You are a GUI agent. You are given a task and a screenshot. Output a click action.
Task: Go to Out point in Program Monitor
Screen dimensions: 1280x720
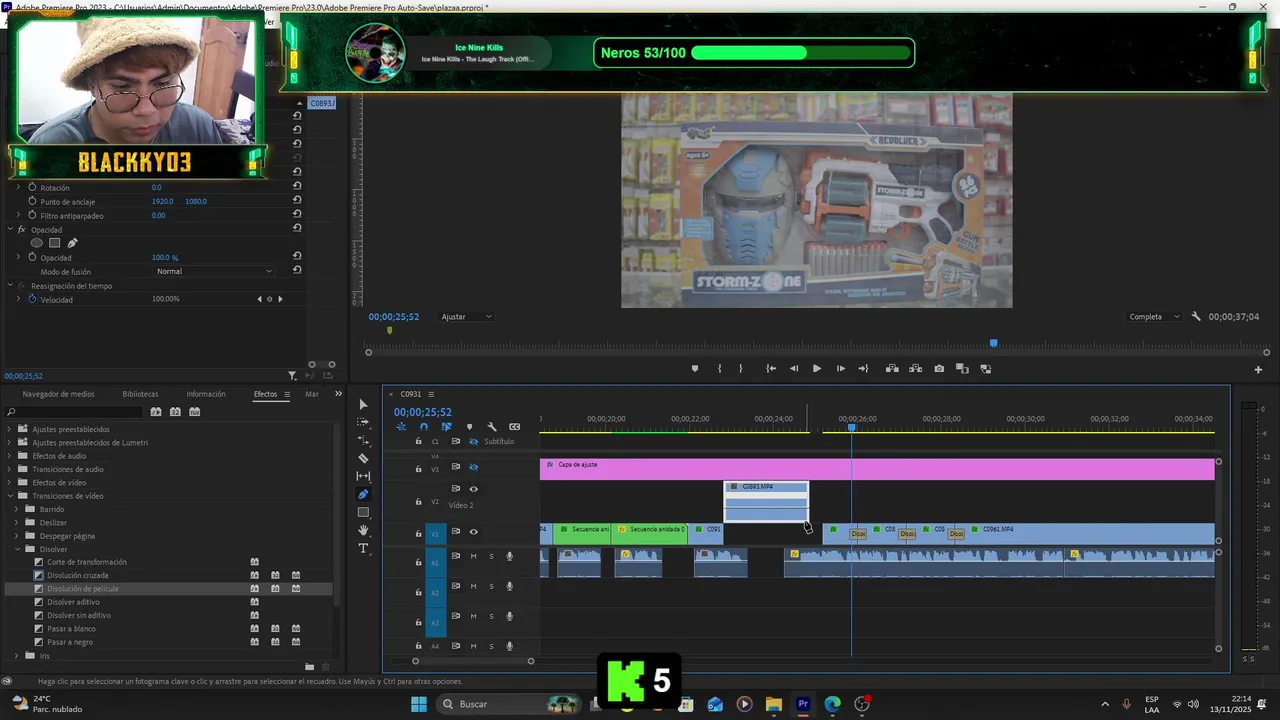pos(863,369)
